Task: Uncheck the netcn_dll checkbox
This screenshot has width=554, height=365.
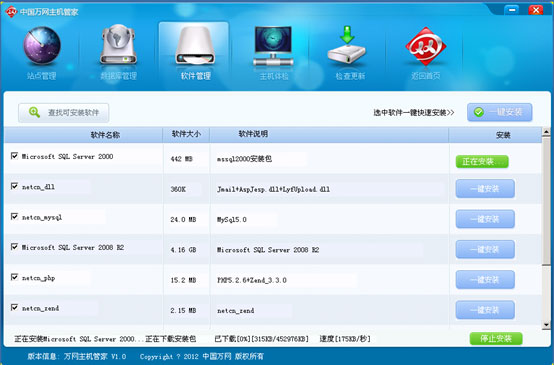Action: pyautogui.click(x=14, y=186)
